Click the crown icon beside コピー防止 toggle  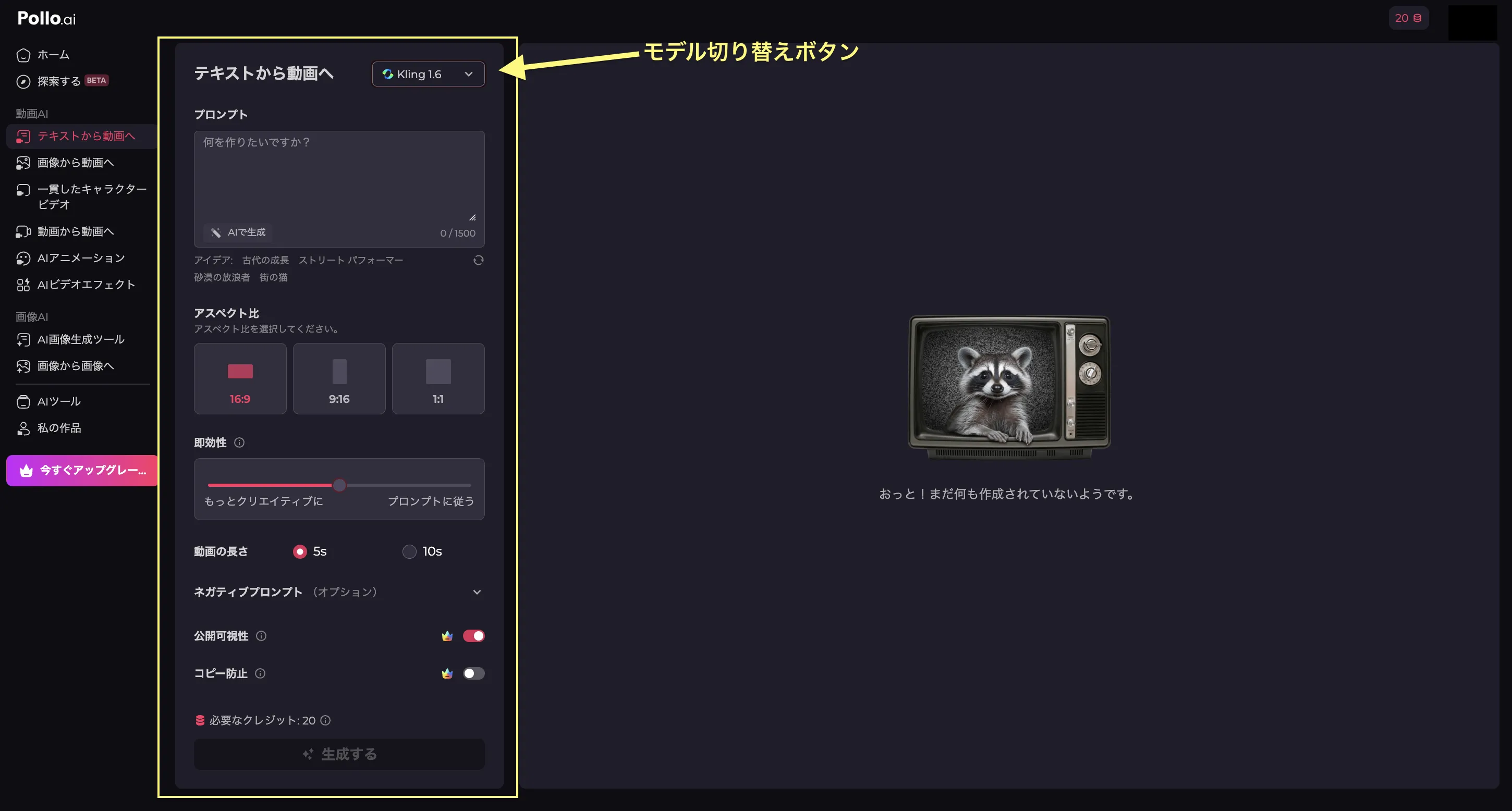point(447,673)
